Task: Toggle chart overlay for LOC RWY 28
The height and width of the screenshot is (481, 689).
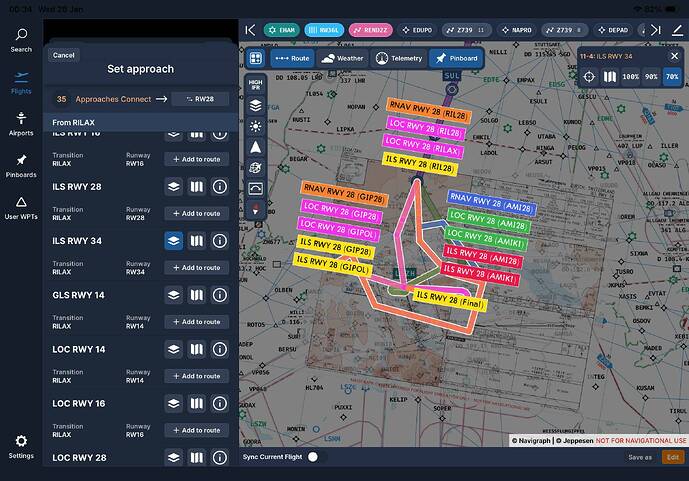Action: click(174, 458)
